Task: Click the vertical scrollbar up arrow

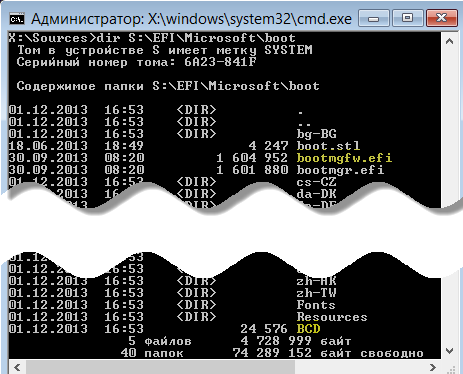Action: [449, 41]
